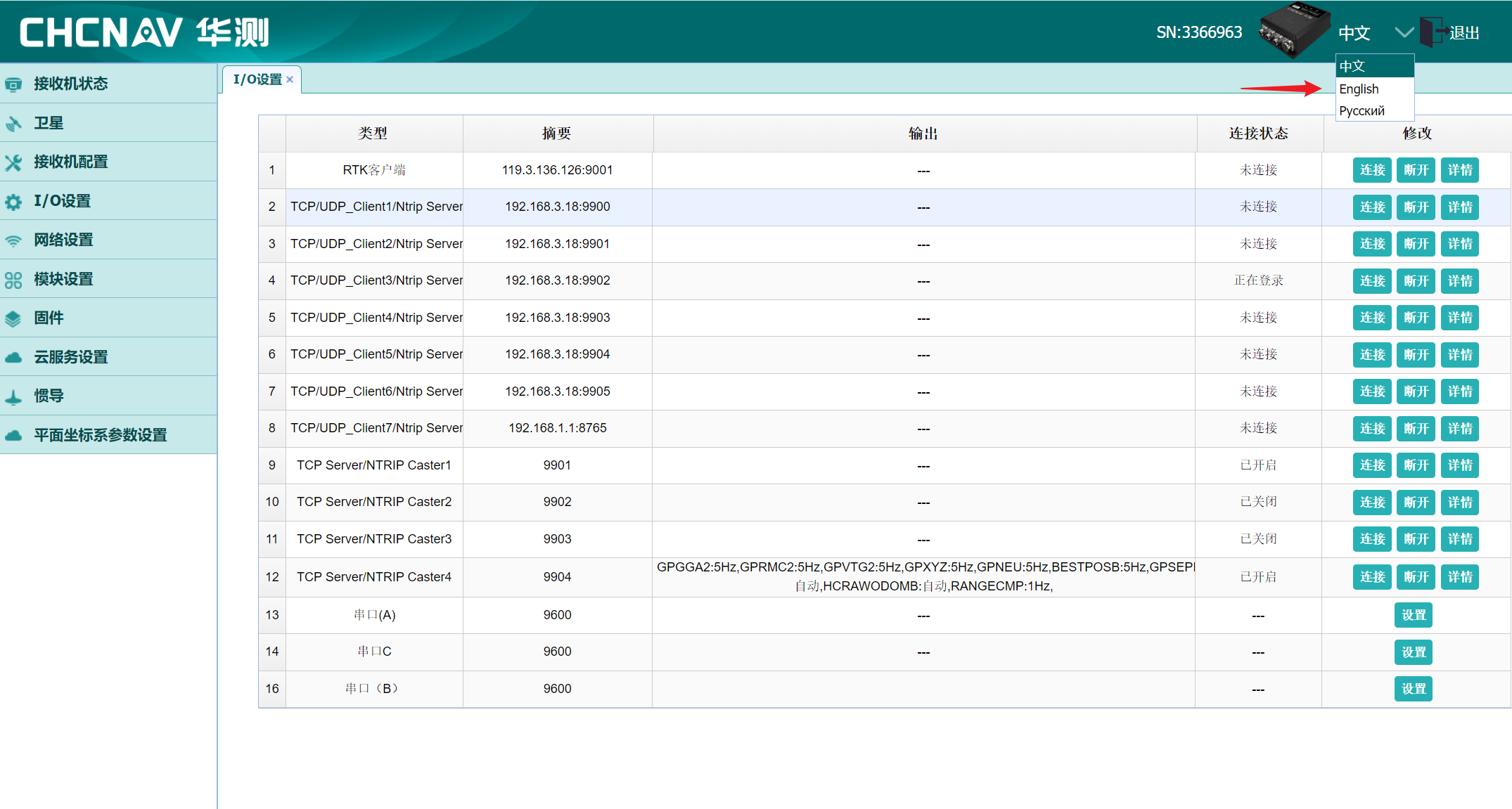Image resolution: width=1512 pixels, height=809 pixels.
Task: Click the logout door icon
Action: point(1433,32)
